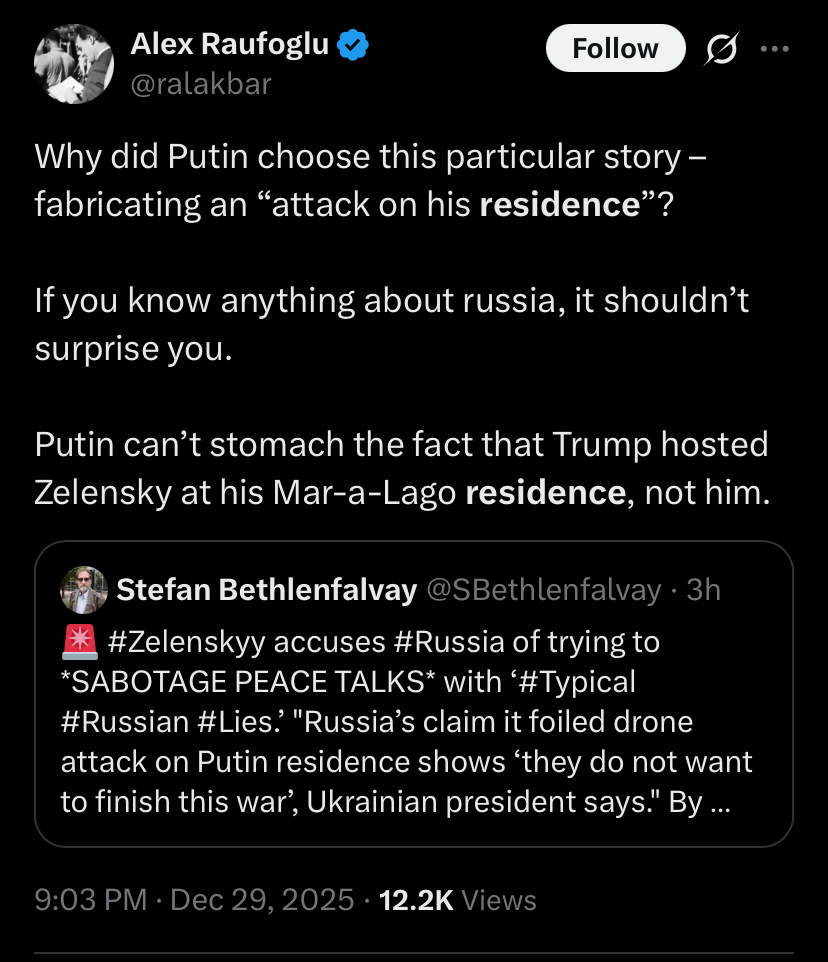Screen dimensions: 828x962
Task: Open the three-dot more options menu
Action: [x=775, y=49]
